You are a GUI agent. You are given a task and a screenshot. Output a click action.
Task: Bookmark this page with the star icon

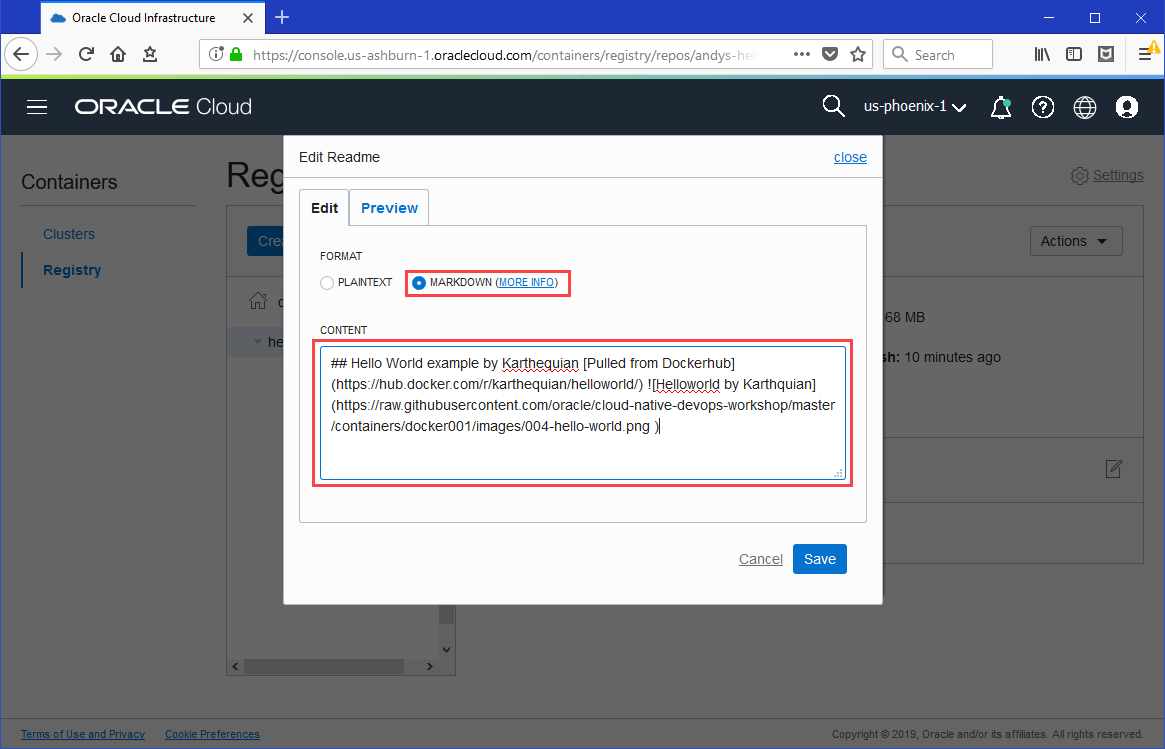[x=858, y=54]
